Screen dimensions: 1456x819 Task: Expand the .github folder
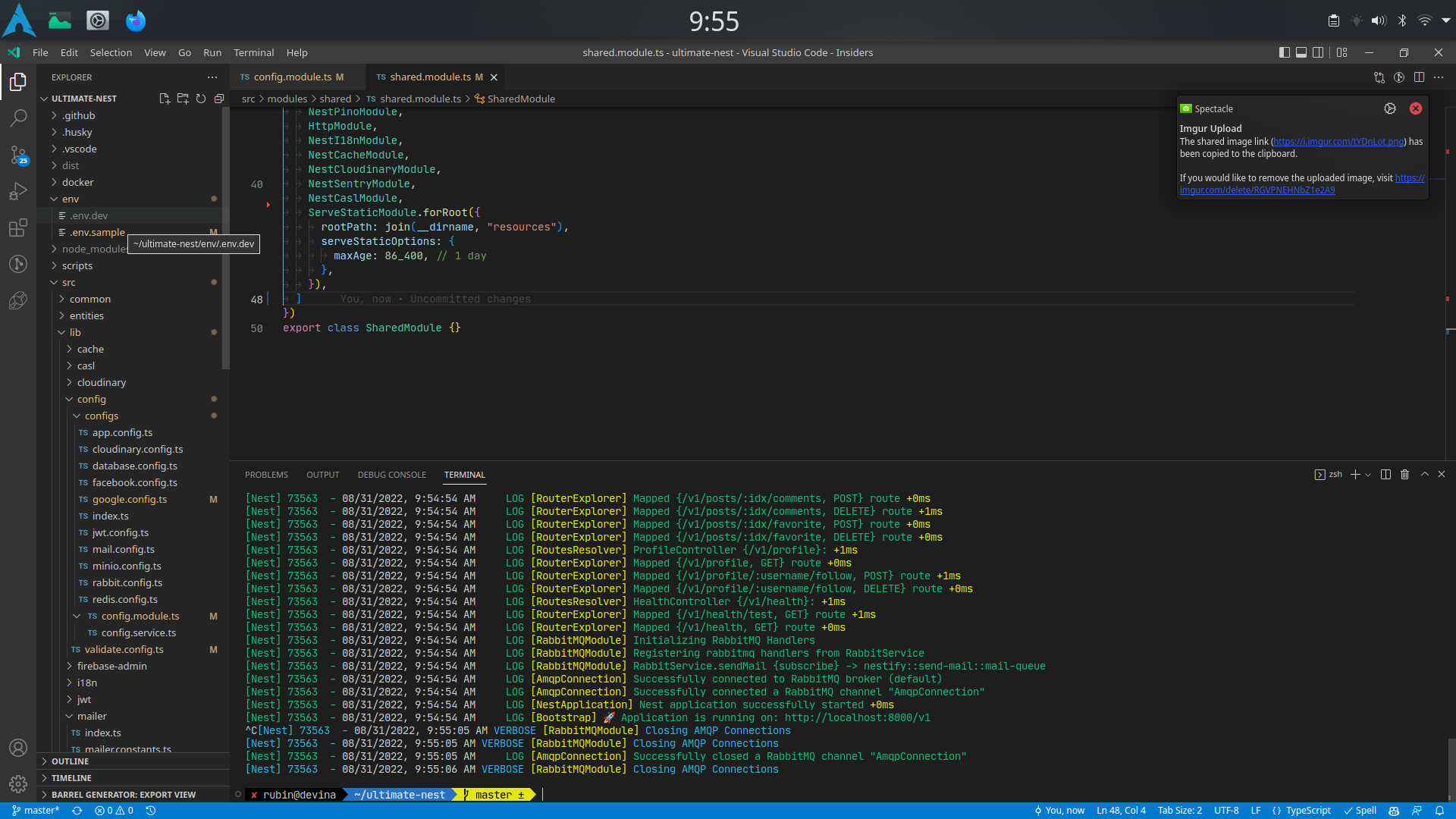[133, 115]
